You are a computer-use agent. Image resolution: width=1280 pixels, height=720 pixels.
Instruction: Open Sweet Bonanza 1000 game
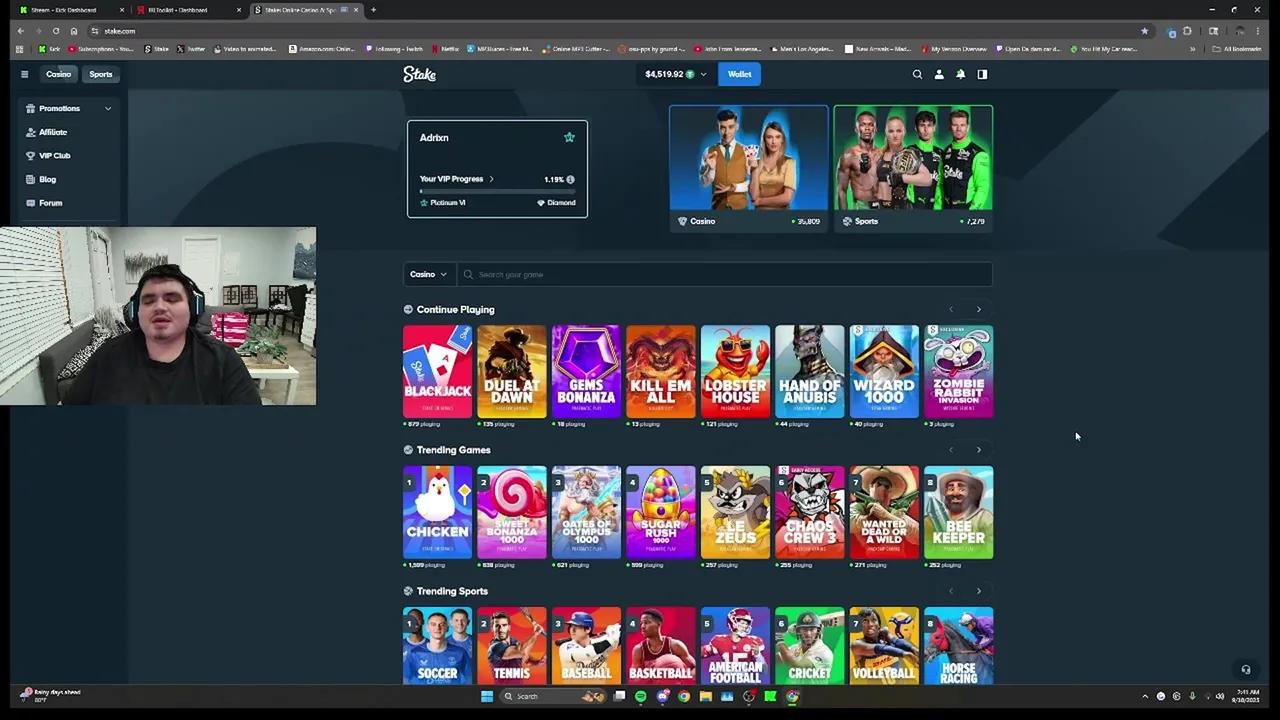[512, 512]
